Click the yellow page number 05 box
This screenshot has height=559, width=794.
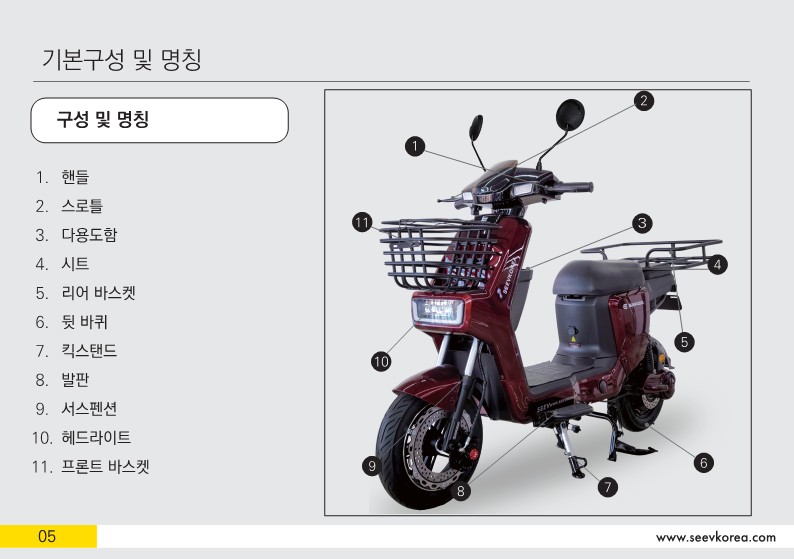(48, 536)
